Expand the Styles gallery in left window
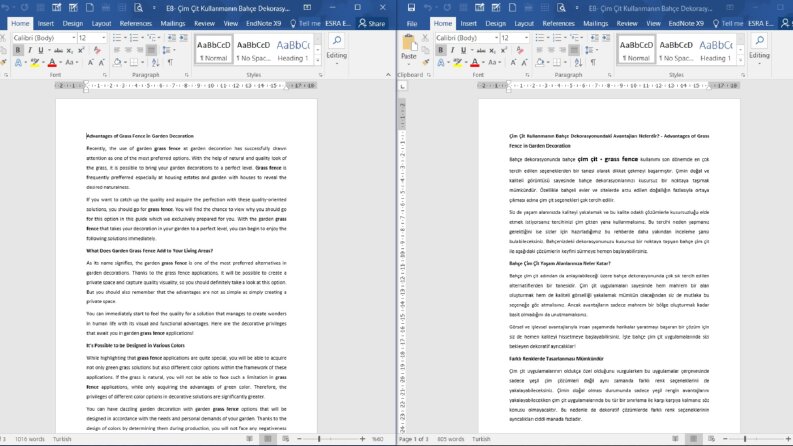793x446 pixels. tap(318, 61)
